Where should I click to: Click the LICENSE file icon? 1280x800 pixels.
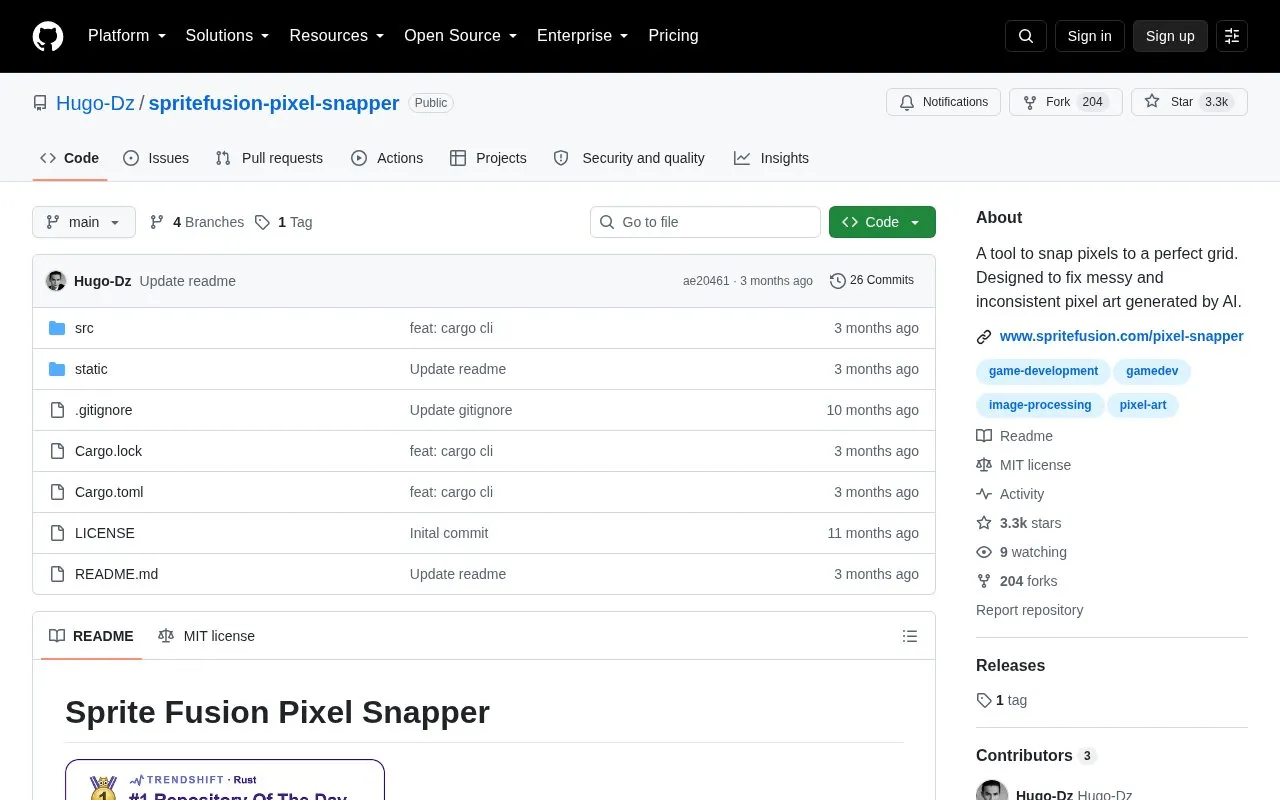click(x=57, y=533)
